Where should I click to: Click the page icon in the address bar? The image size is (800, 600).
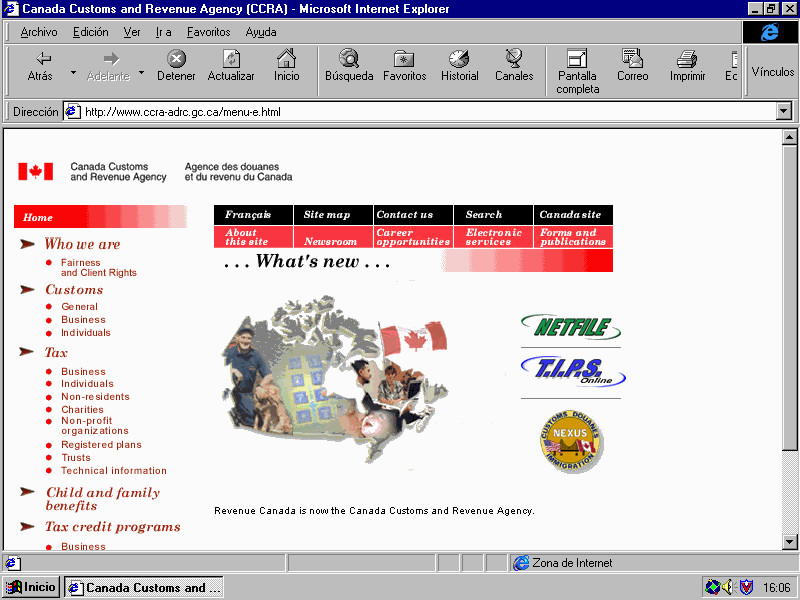pyautogui.click(x=73, y=112)
